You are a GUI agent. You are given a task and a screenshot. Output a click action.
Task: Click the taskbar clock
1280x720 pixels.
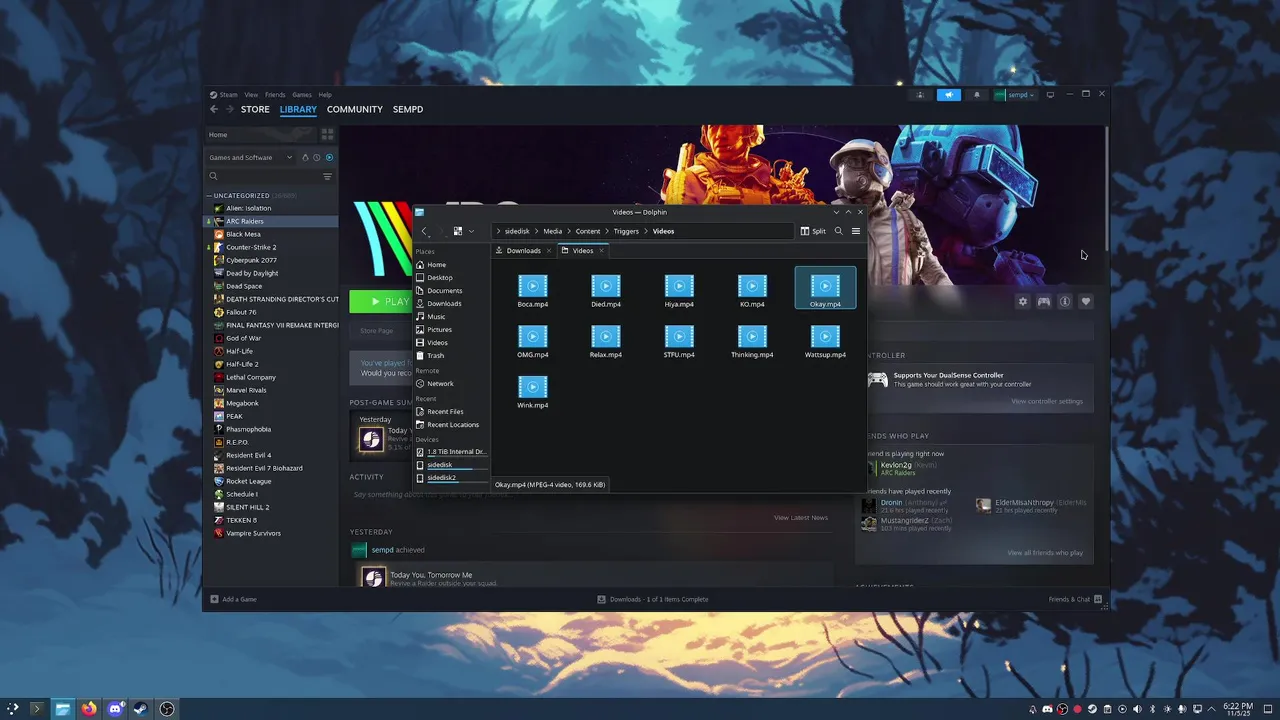coord(1238,709)
